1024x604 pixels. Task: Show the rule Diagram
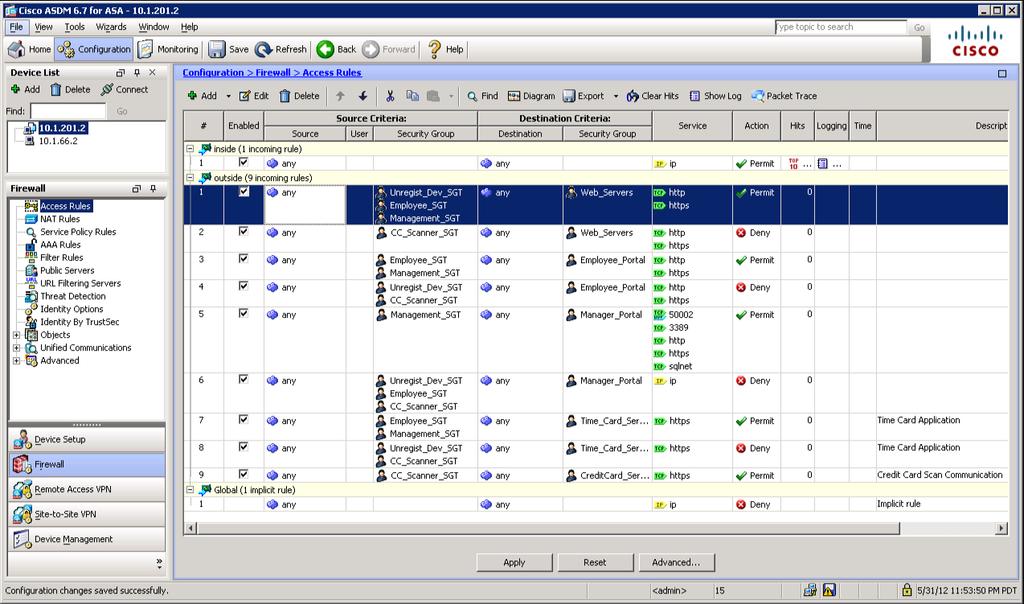coord(532,96)
